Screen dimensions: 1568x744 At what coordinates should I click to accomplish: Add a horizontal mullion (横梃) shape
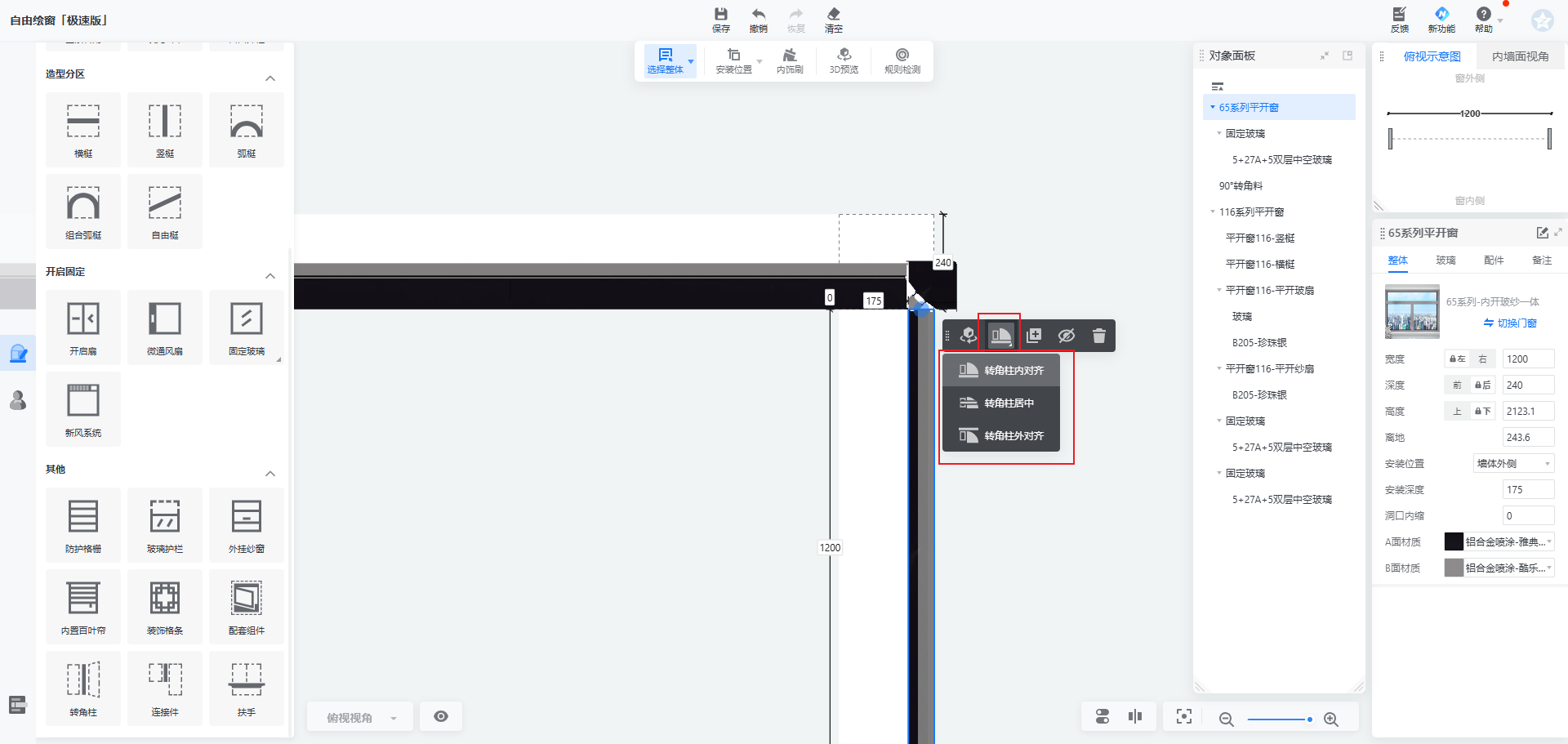coord(83,129)
